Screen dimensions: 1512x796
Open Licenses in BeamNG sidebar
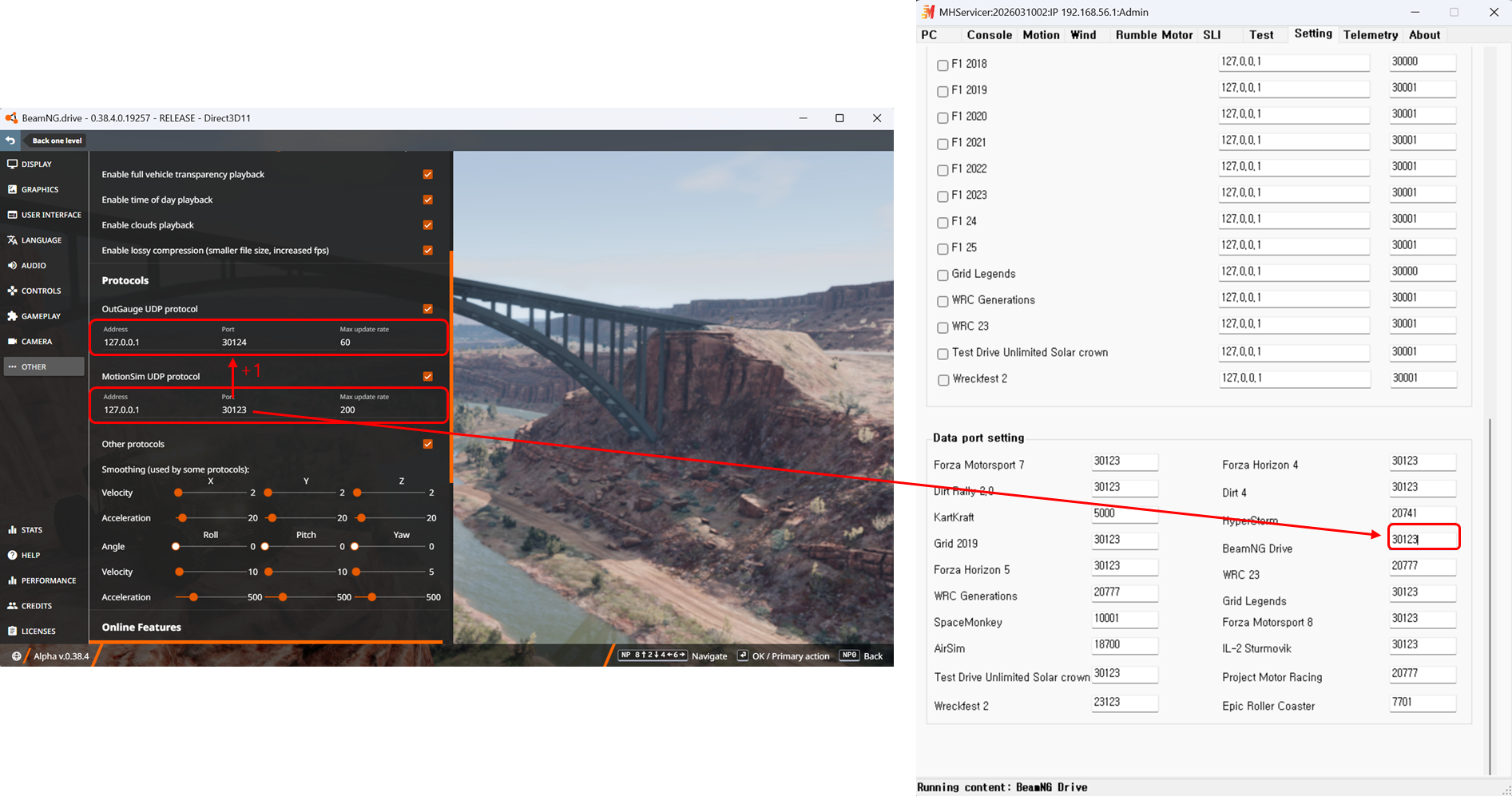coord(44,631)
